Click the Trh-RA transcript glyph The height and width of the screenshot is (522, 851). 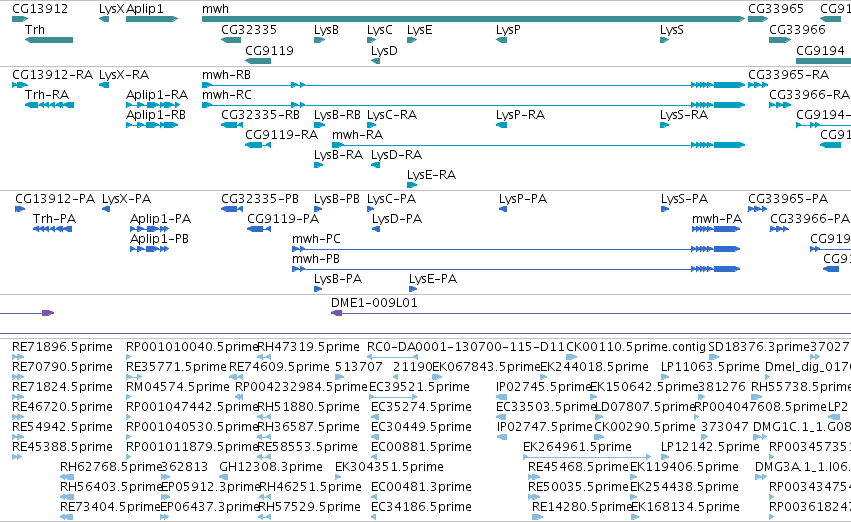[49, 105]
